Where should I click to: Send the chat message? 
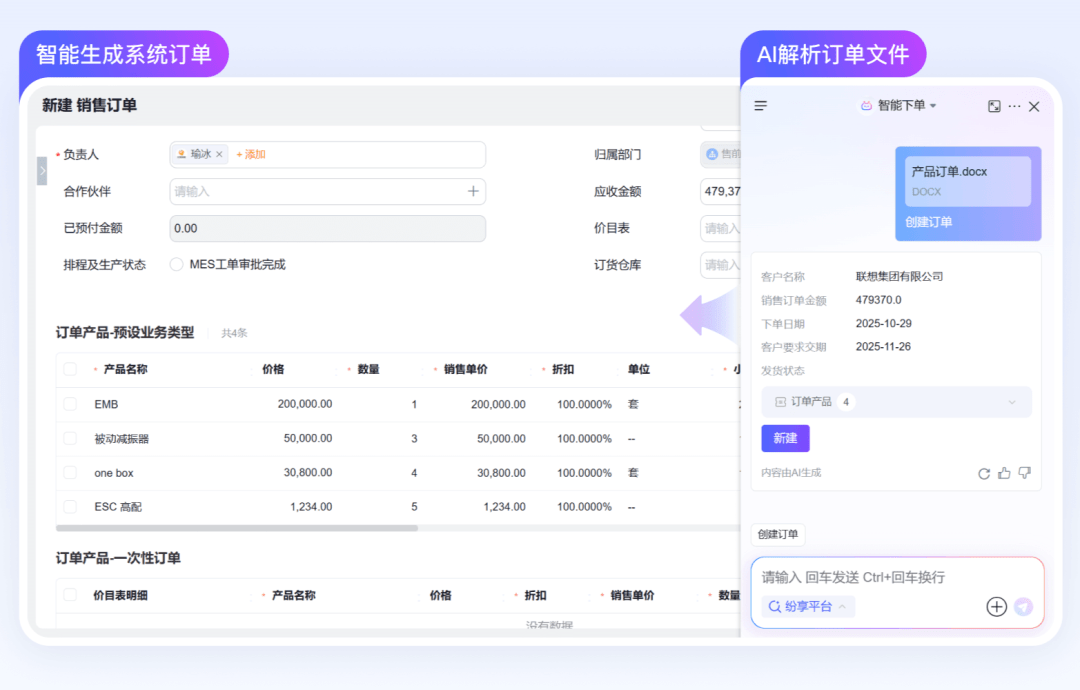[1022, 606]
